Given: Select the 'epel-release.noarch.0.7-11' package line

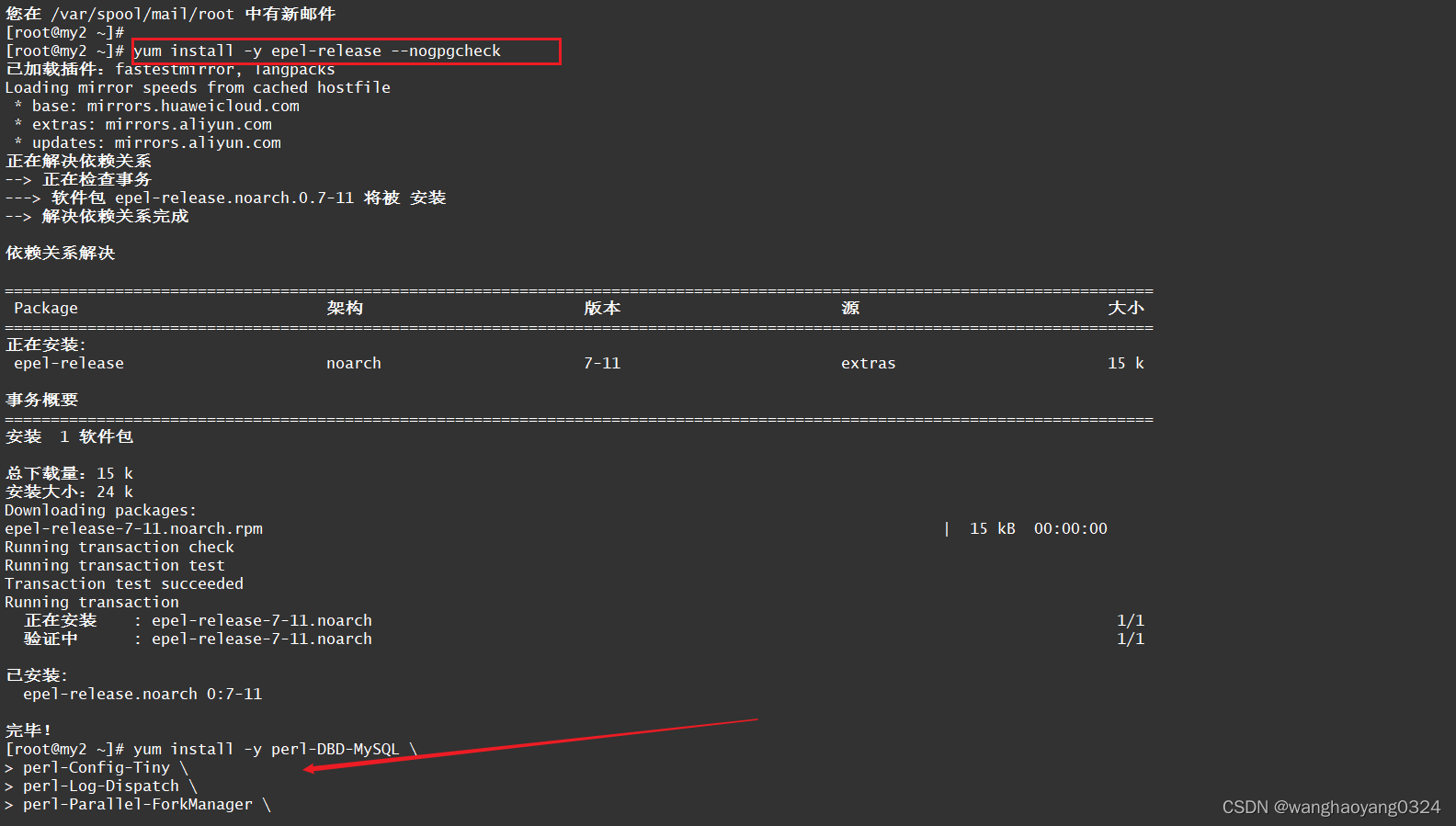Looking at the screenshot, I should tap(225, 198).
